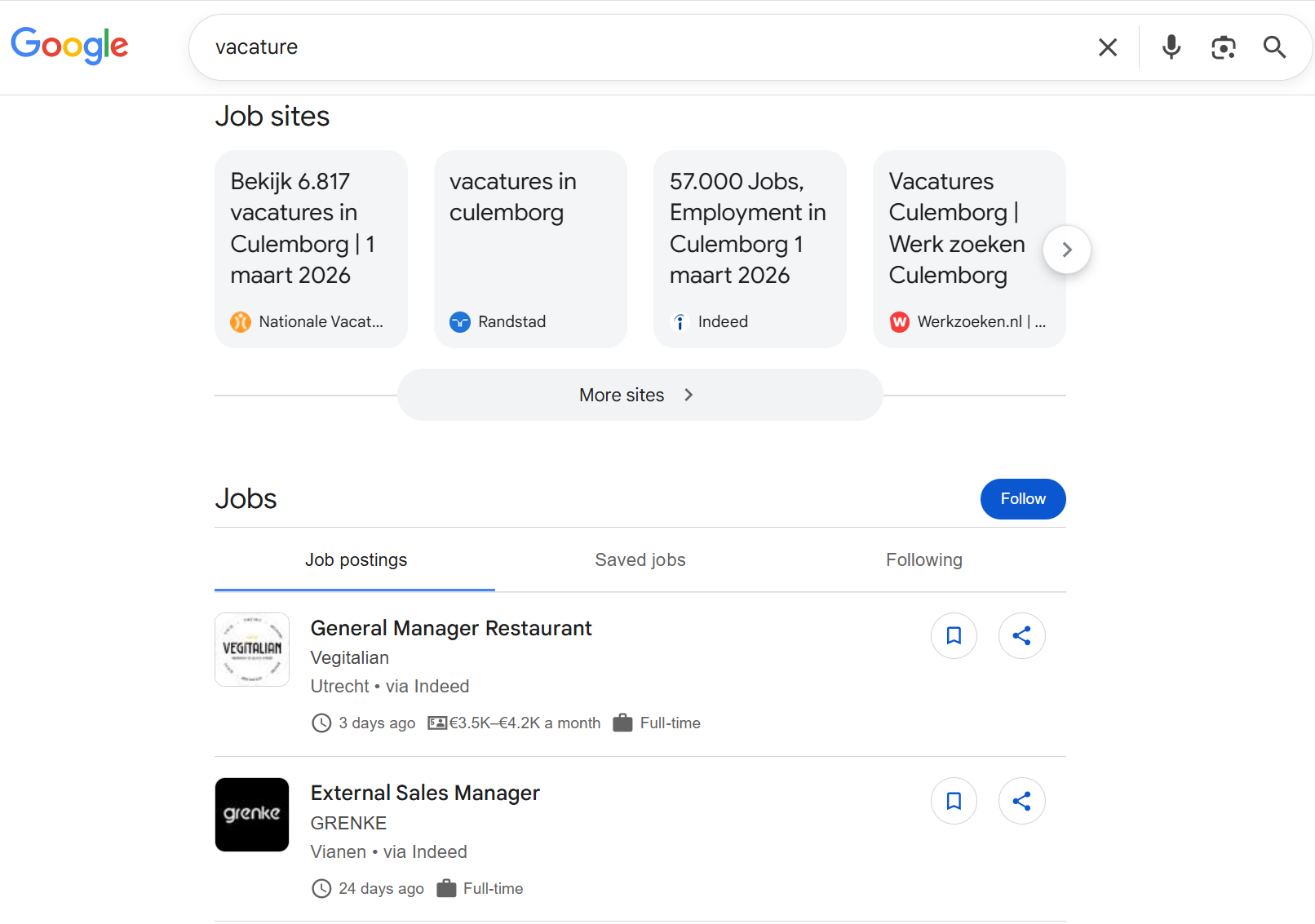Click the Vegitalian company name
Viewport: 1315px width, 924px height.
[x=350, y=658]
